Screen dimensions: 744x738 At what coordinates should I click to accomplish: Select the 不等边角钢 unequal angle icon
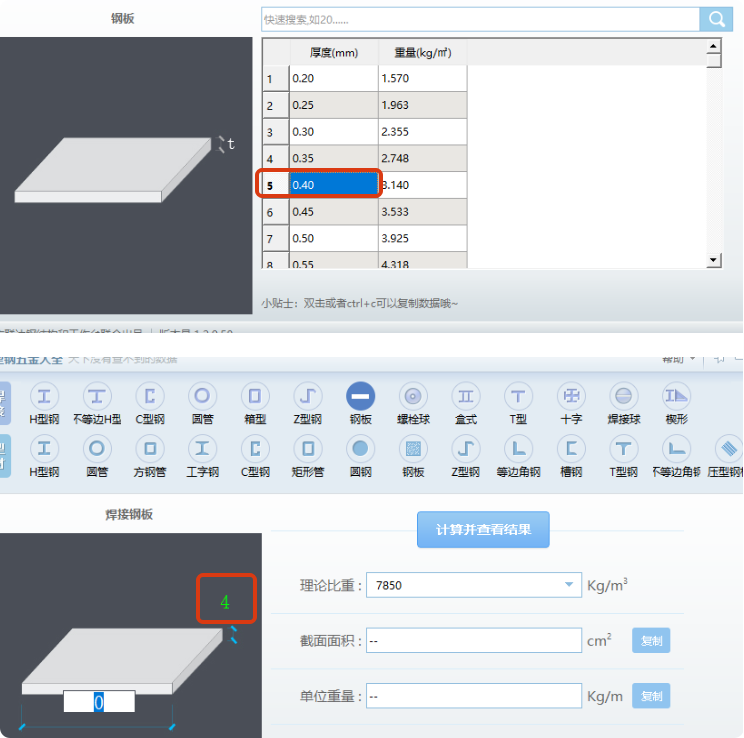676,448
